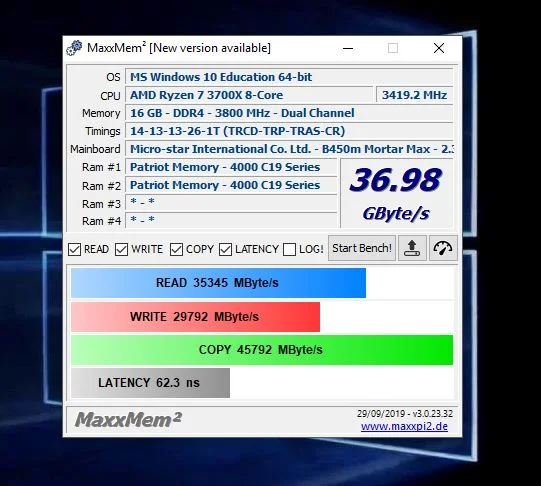Click the Mainboard field 'Micro-star International Co. Ltd.'
This screenshot has height=486, width=541.
(x=289, y=149)
